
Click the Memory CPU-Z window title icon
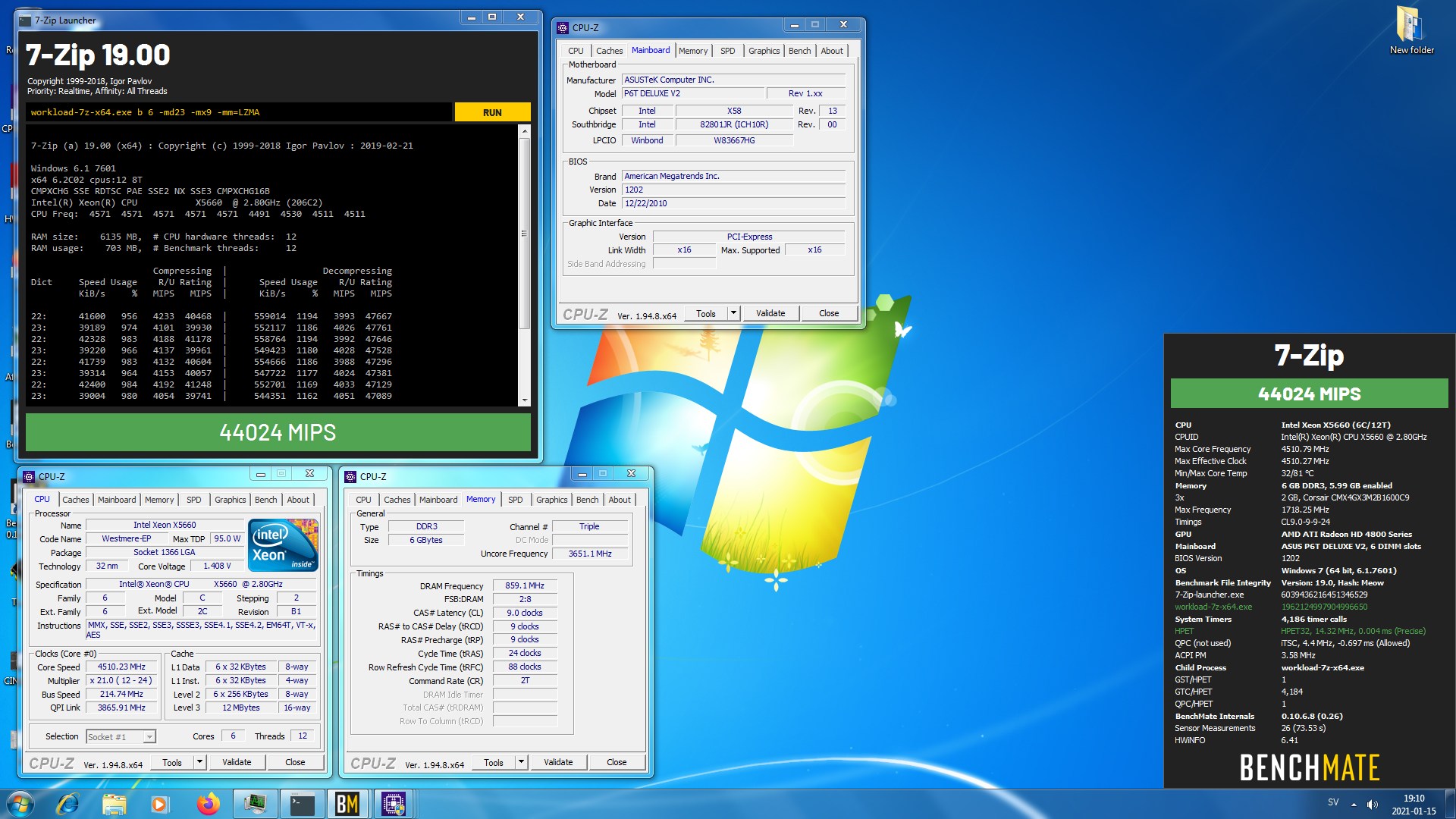[350, 477]
